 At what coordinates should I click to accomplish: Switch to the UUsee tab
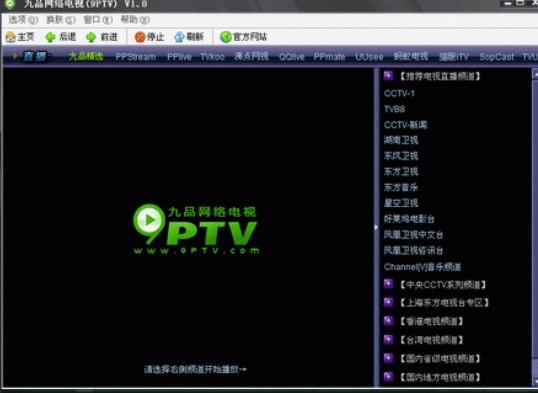369,57
